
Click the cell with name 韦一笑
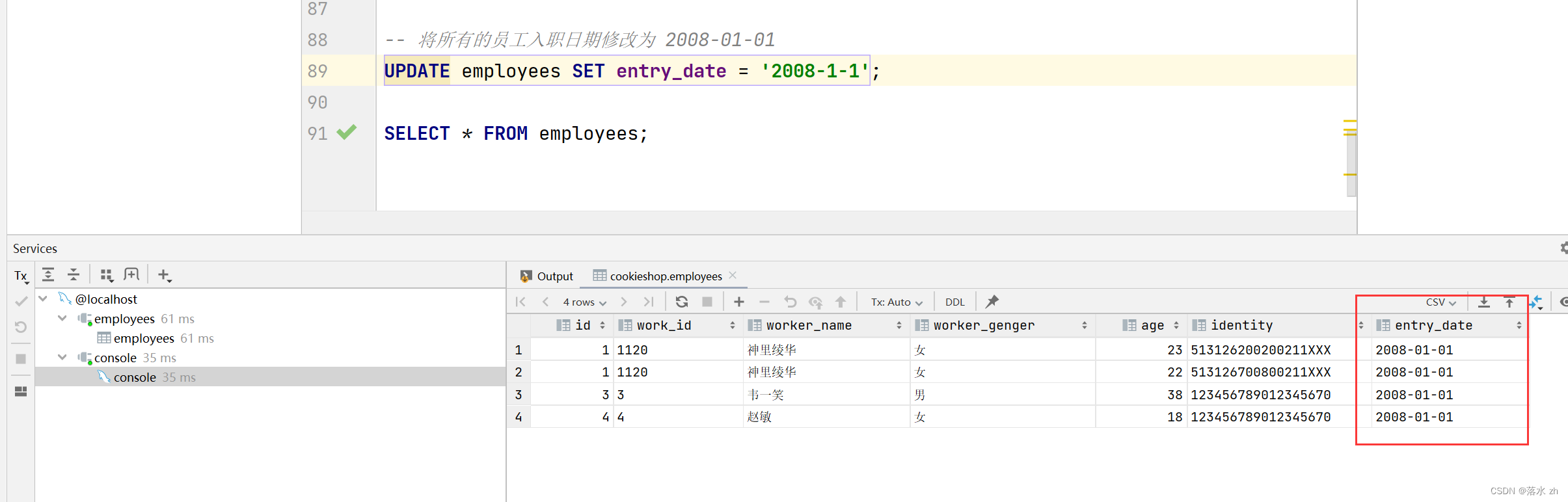click(x=826, y=395)
